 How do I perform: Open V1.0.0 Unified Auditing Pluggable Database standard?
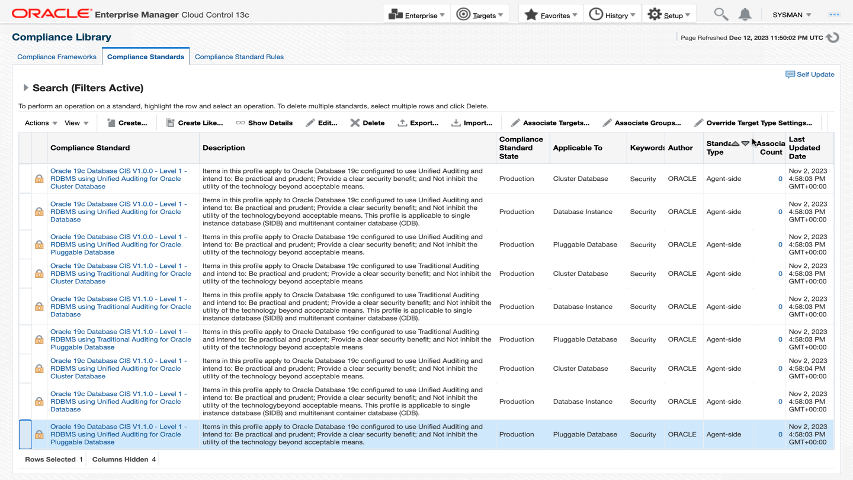(119, 244)
